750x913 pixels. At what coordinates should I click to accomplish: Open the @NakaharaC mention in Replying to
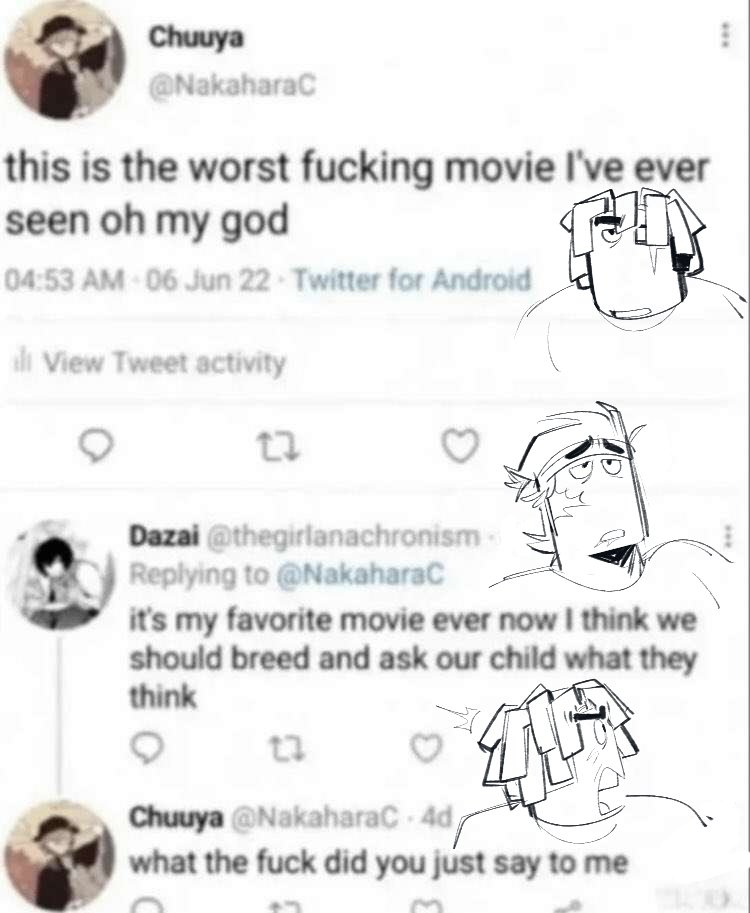tap(360, 575)
